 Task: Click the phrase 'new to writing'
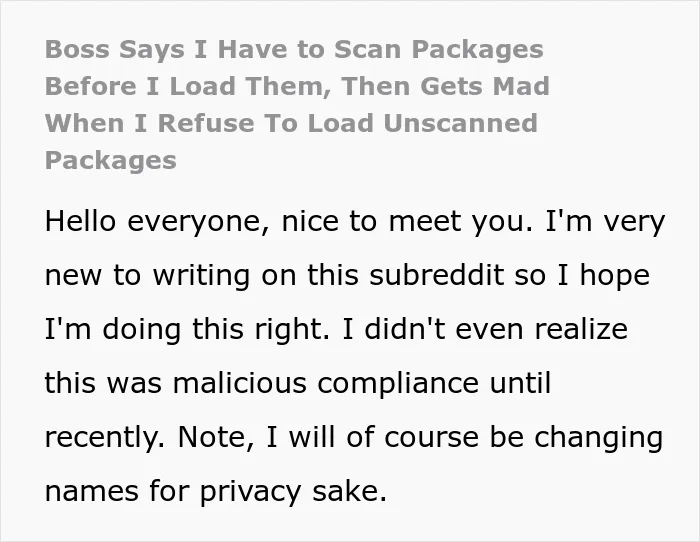click(147, 275)
